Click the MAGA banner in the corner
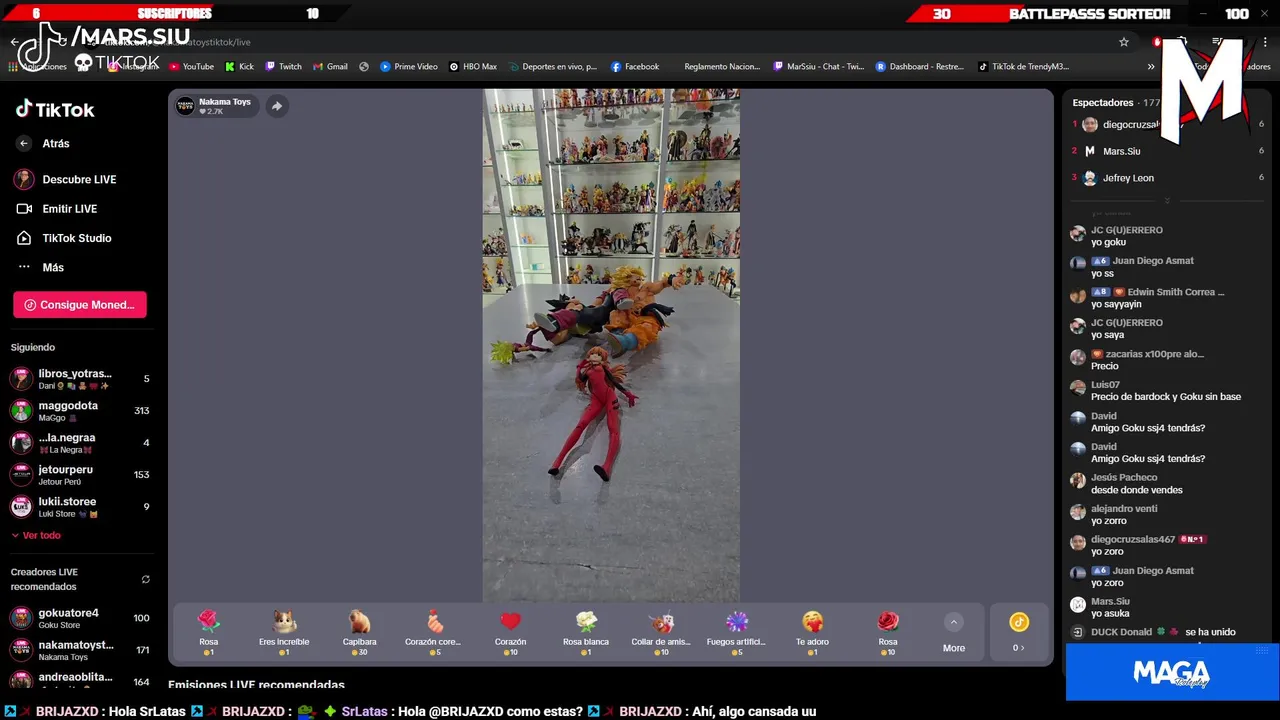This screenshot has height=720, width=1280. pyautogui.click(x=1171, y=672)
